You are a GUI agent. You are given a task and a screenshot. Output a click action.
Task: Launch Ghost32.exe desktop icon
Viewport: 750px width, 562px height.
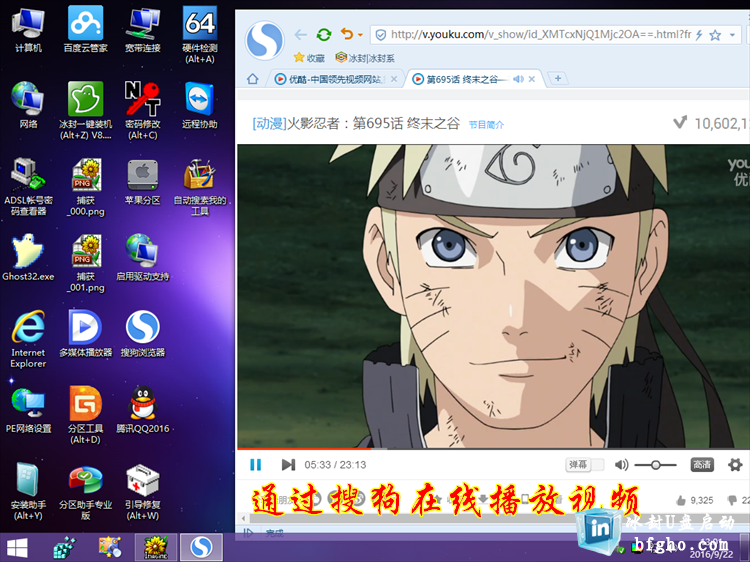pos(28,257)
